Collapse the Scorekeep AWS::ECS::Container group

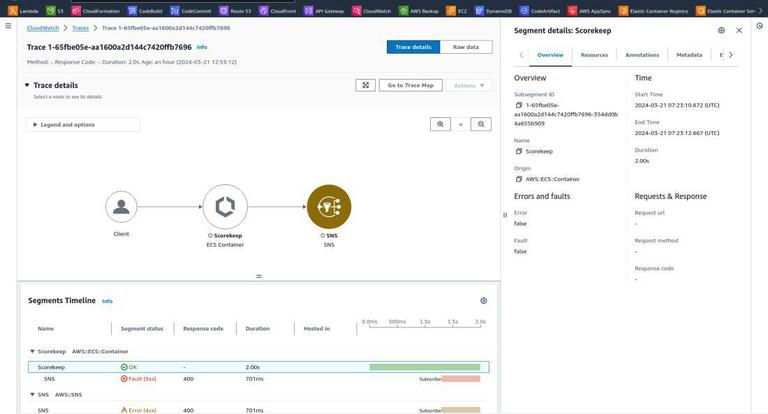(x=32, y=351)
